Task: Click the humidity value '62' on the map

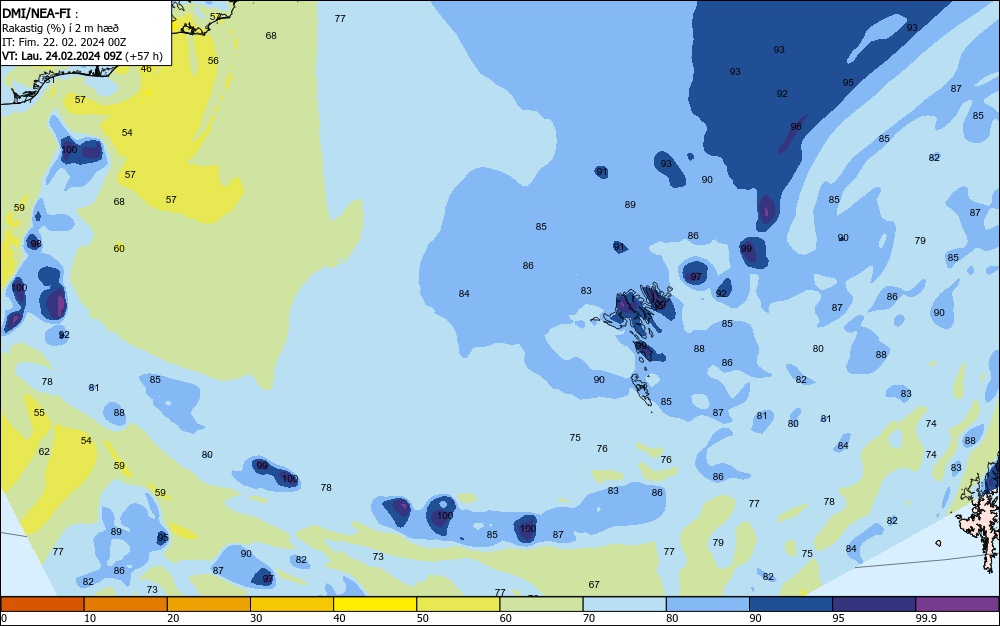Action: (44, 451)
